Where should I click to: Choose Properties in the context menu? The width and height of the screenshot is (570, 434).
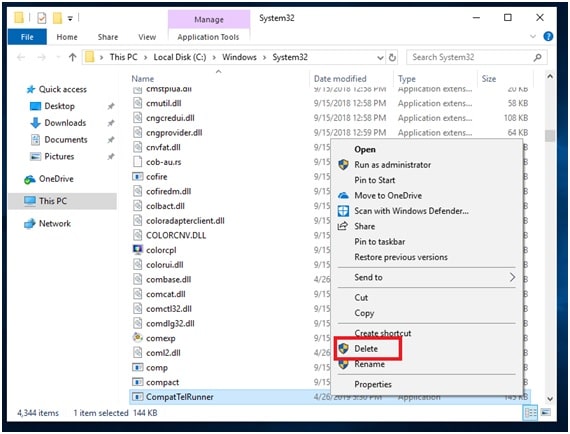[x=373, y=384]
